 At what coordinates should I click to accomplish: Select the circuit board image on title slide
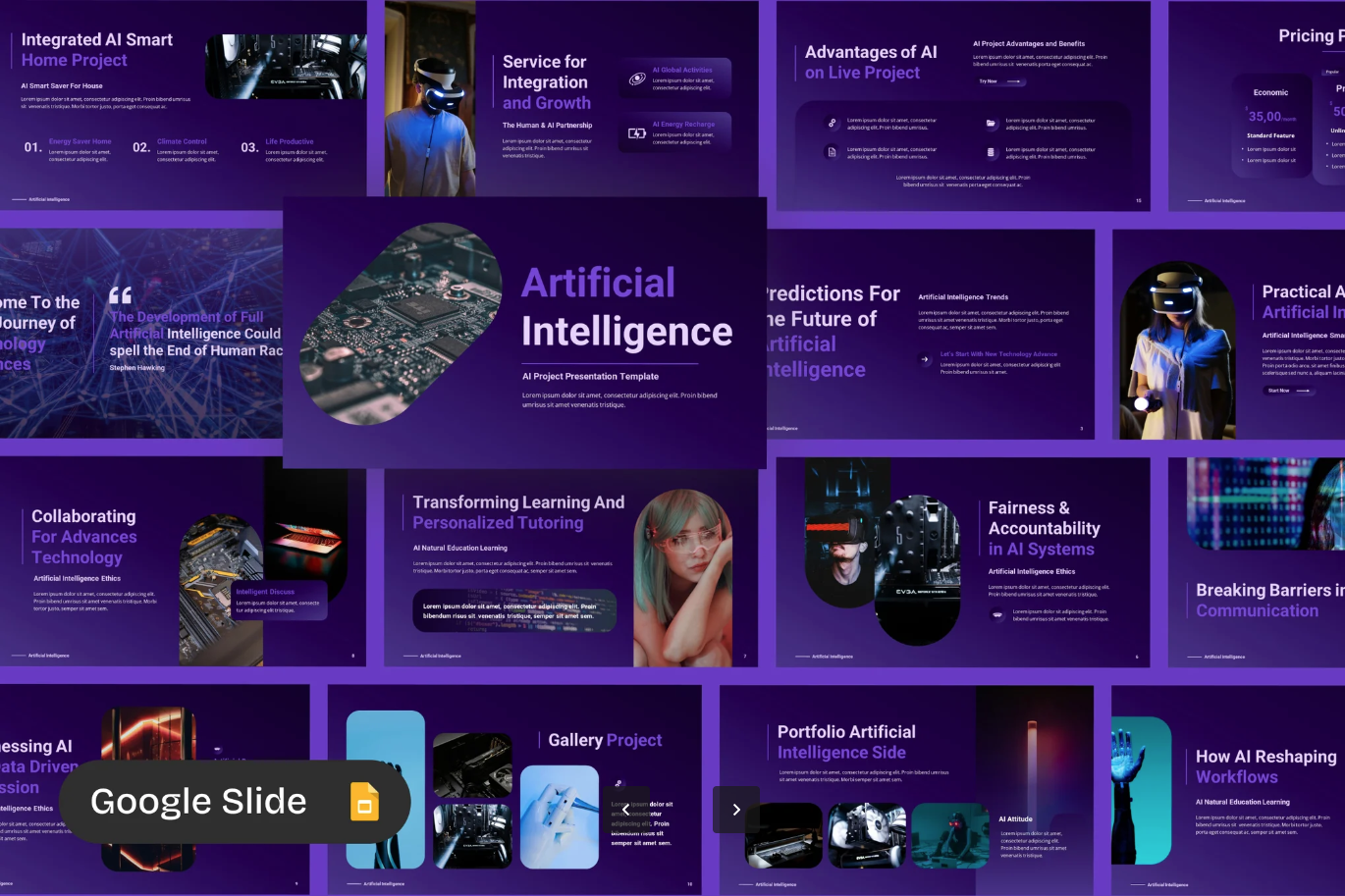[x=400, y=325]
